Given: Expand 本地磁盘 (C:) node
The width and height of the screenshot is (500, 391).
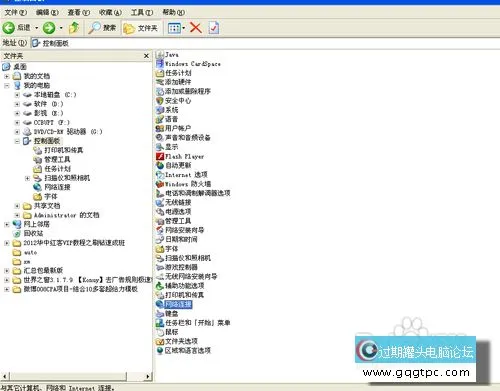Looking at the screenshot, I should 17,95.
